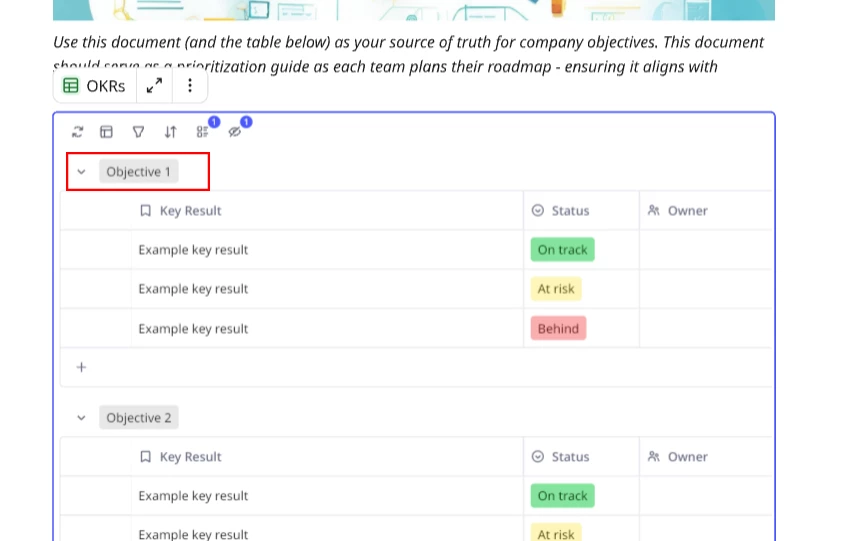
Task: Toggle the hidden fields eye icon
Action: coord(234,131)
